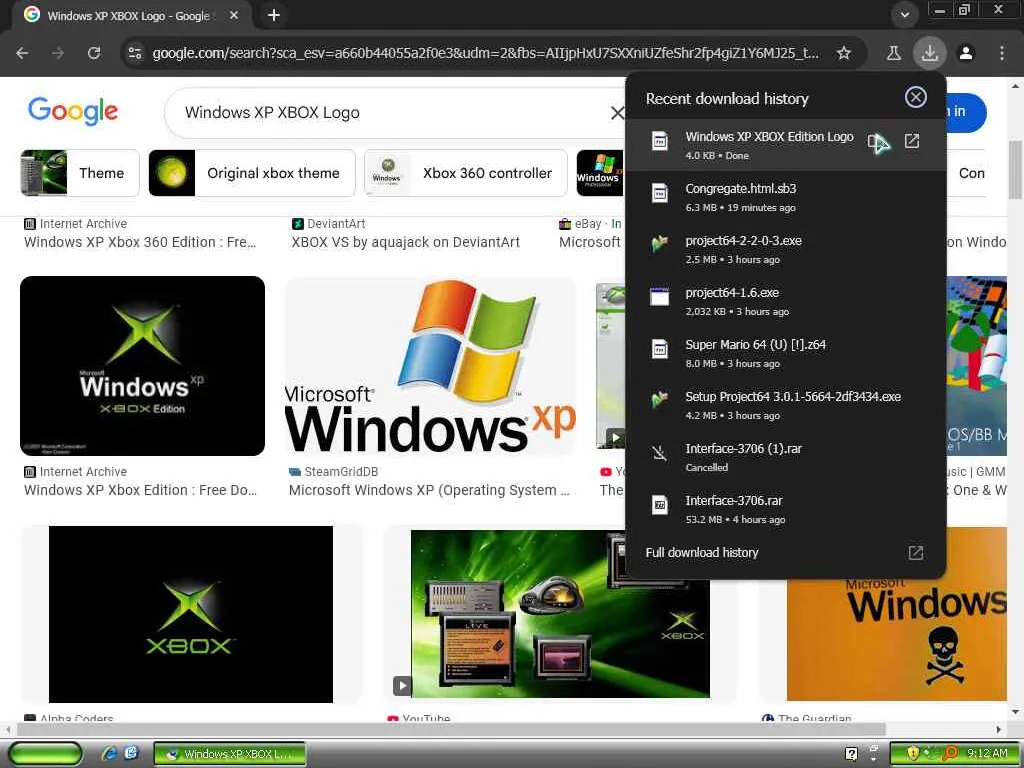Click black XBOX logo thumbnail

point(191,615)
